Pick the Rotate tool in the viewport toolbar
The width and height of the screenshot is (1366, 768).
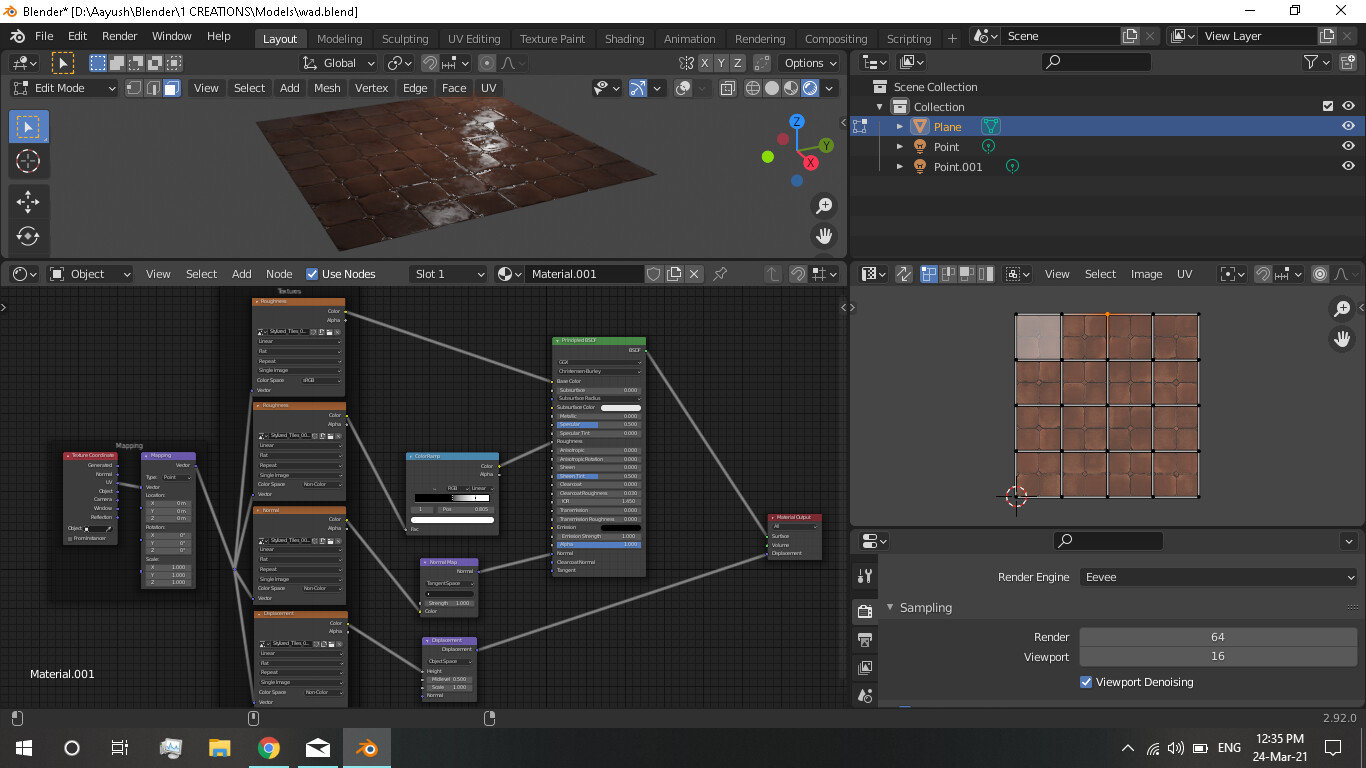tap(28, 237)
